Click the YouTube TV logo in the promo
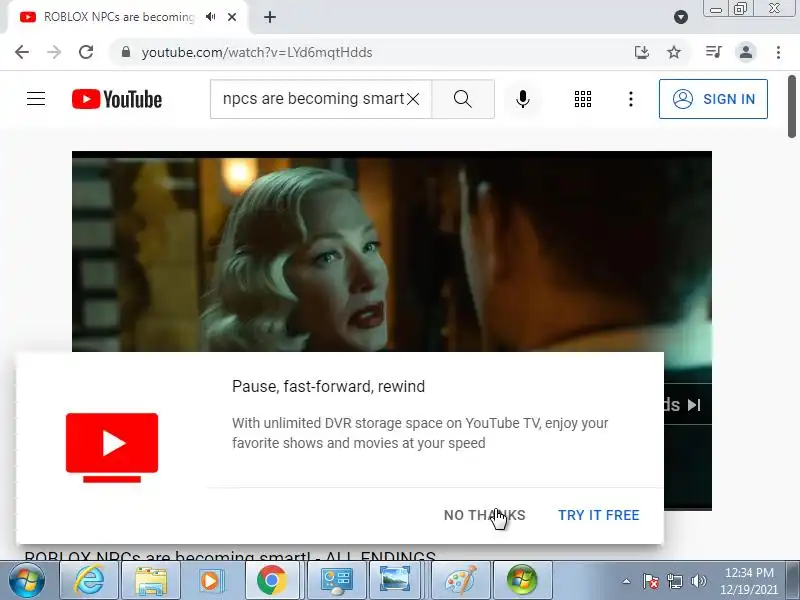This screenshot has height=600, width=800. (112, 447)
